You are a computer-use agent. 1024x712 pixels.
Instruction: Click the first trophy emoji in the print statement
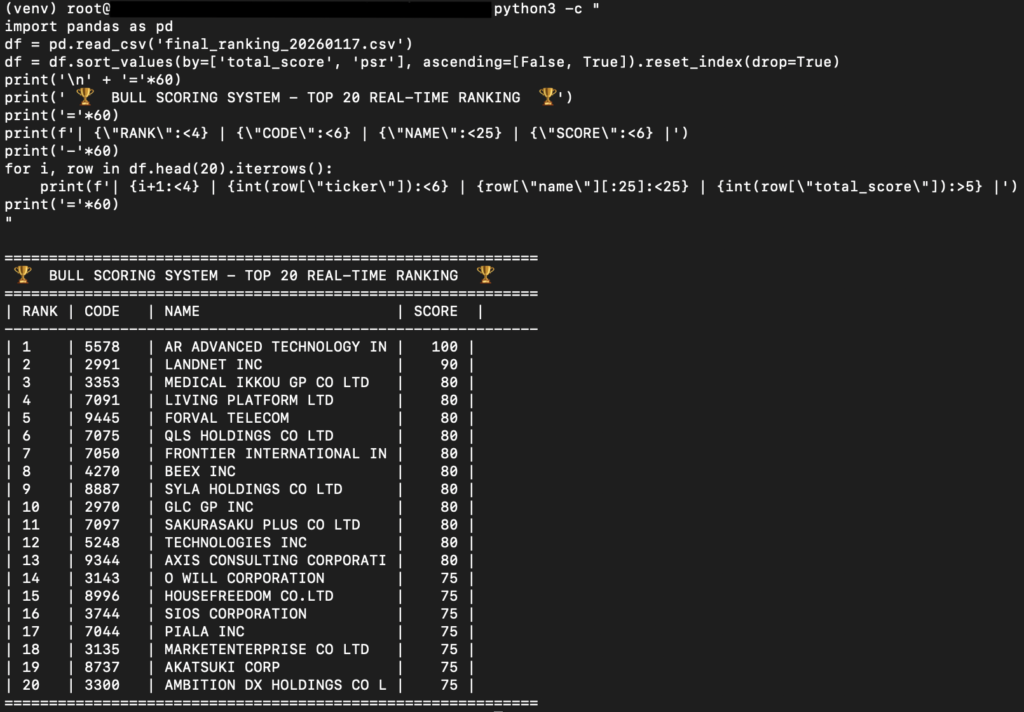coord(84,97)
